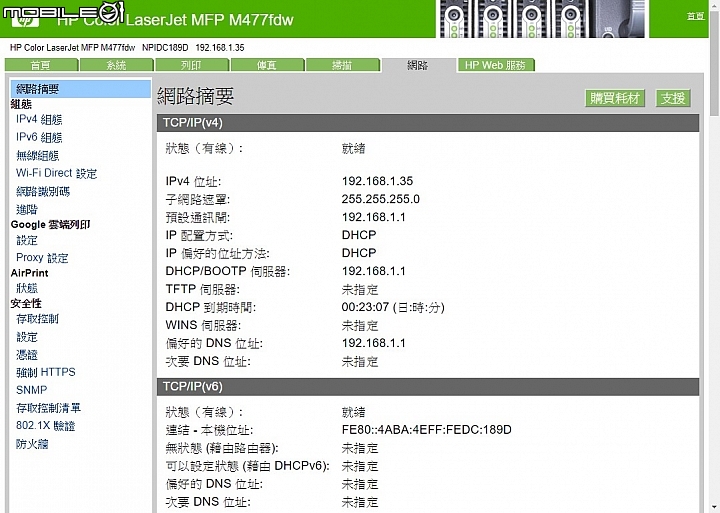Click the hostname NPIDC189D text
Screen dimensions: 720x513
165,47
